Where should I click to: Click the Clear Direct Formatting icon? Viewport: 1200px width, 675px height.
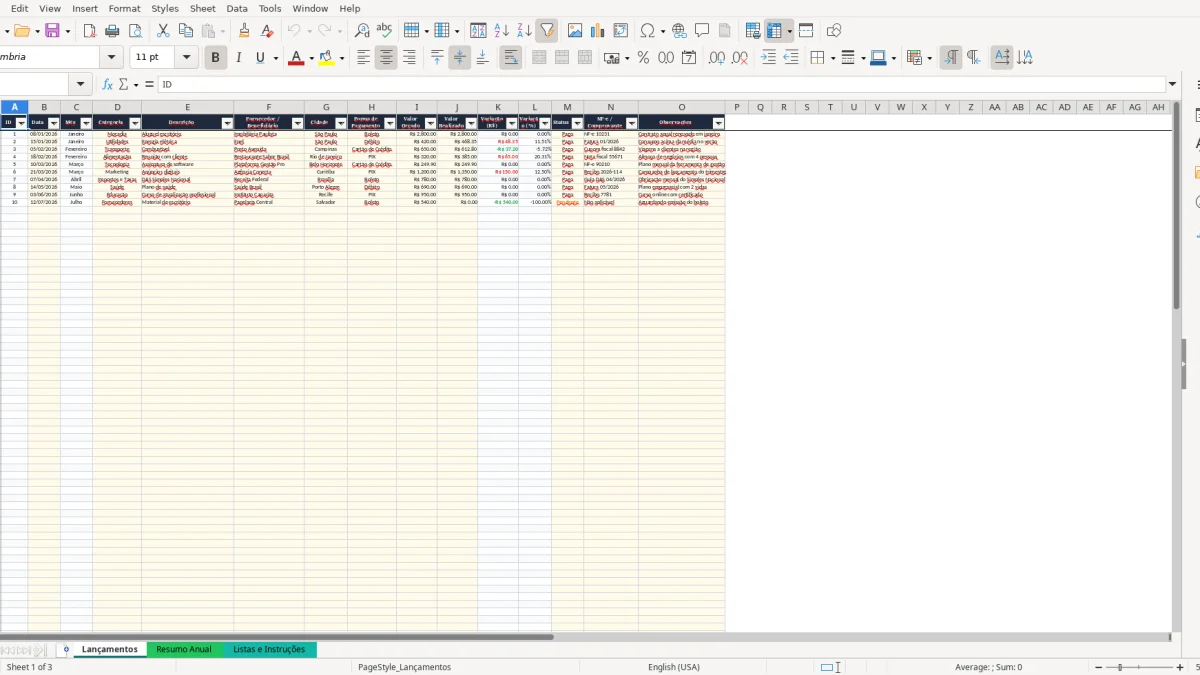click(x=267, y=31)
